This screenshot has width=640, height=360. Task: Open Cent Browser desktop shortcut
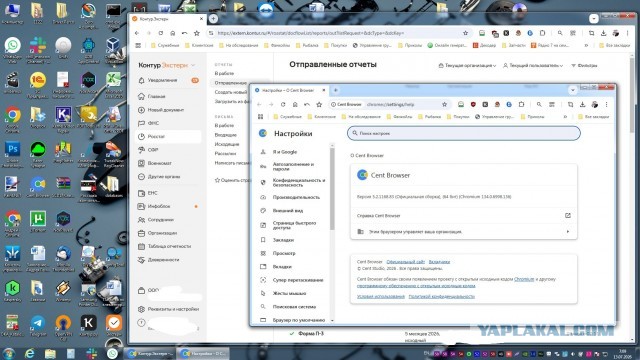pyautogui.click(x=38, y=187)
